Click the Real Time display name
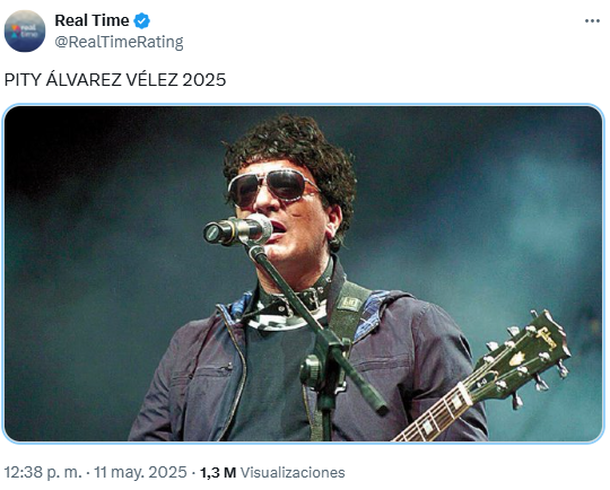The height and width of the screenshot is (490, 610). 92,21
